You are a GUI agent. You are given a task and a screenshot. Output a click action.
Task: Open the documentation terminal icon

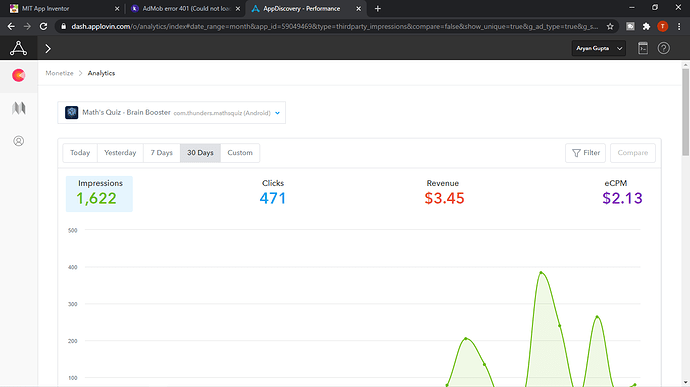click(x=643, y=48)
